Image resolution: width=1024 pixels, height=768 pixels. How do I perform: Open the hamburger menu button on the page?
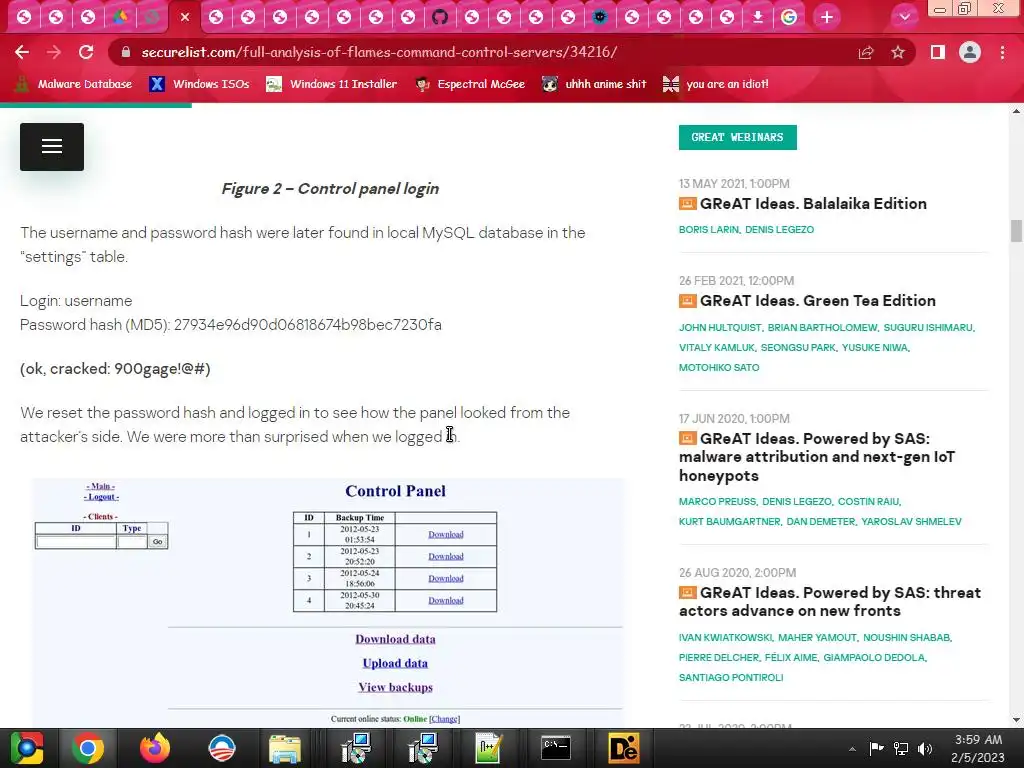coord(52,147)
